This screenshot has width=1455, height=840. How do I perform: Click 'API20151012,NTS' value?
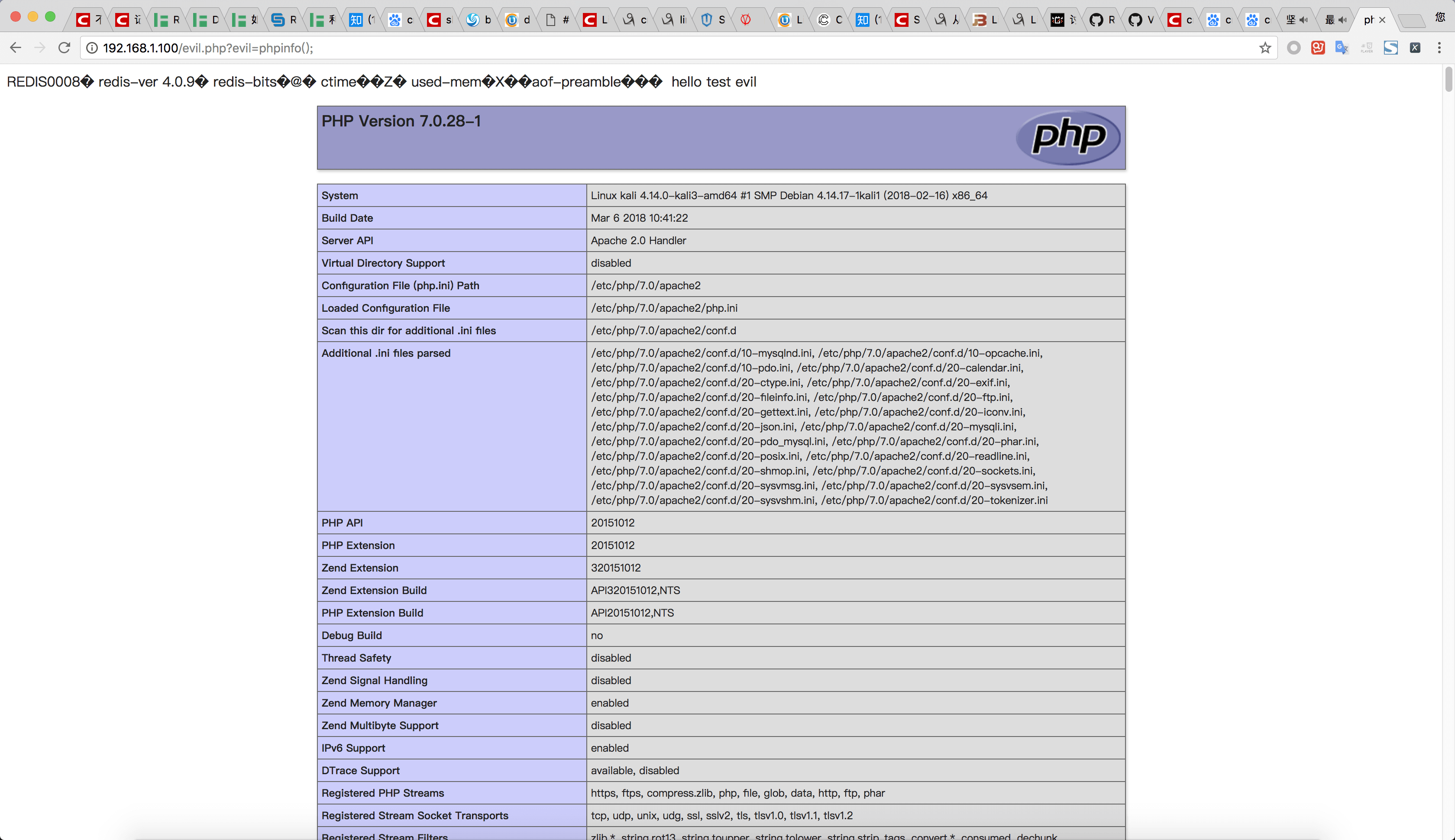[632, 613]
